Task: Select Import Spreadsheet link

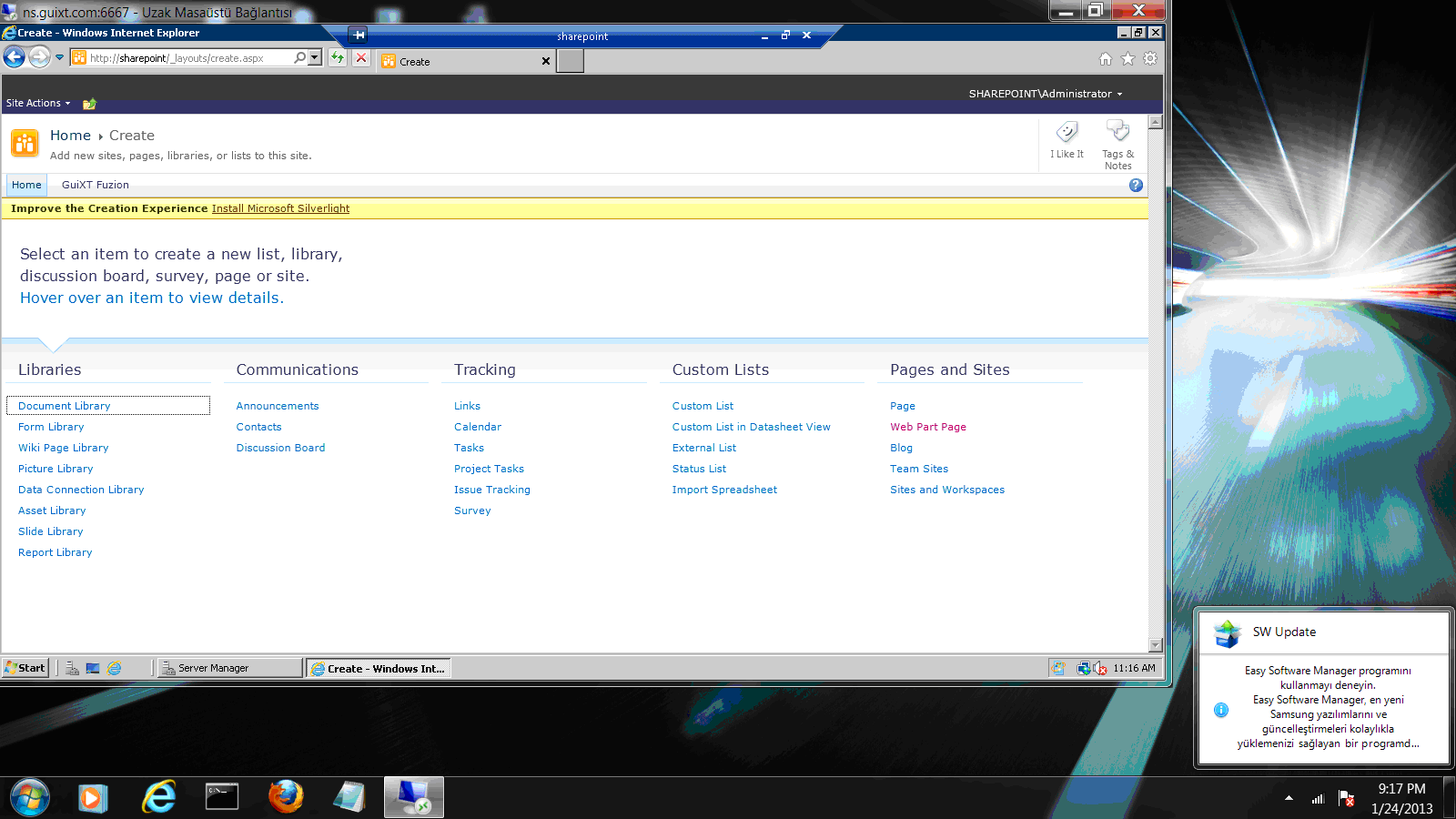Action: click(724, 490)
